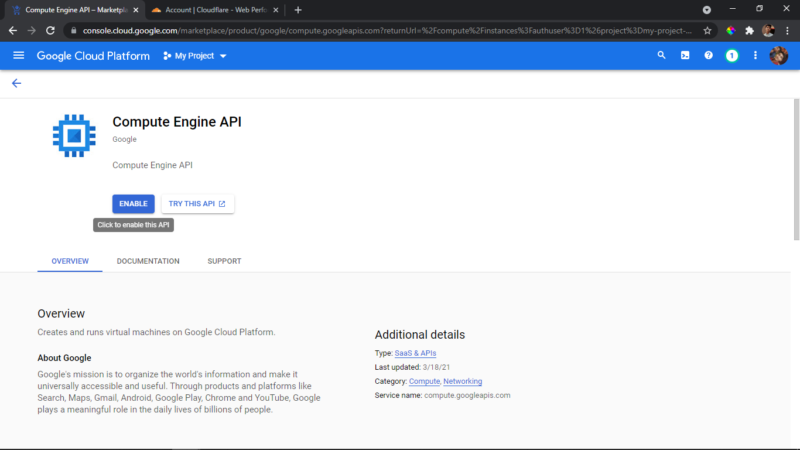
Task: Open the hamburger navigation menu
Action: (x=18, y=55)
